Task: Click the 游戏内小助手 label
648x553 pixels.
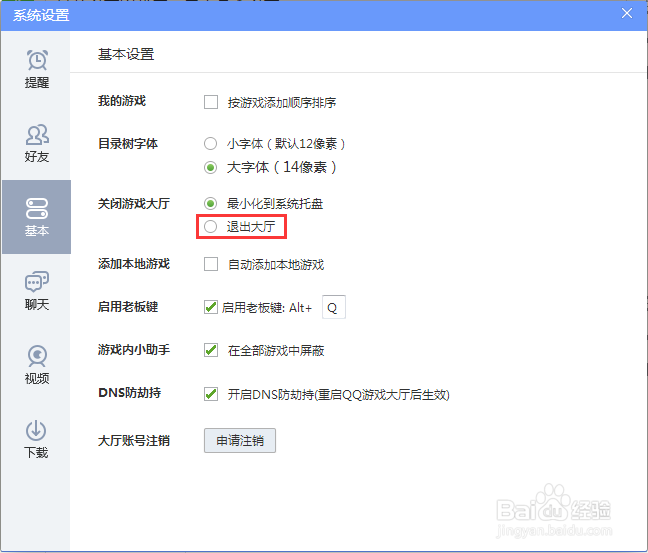Action: pyautogui.click(x=134, y=350)
